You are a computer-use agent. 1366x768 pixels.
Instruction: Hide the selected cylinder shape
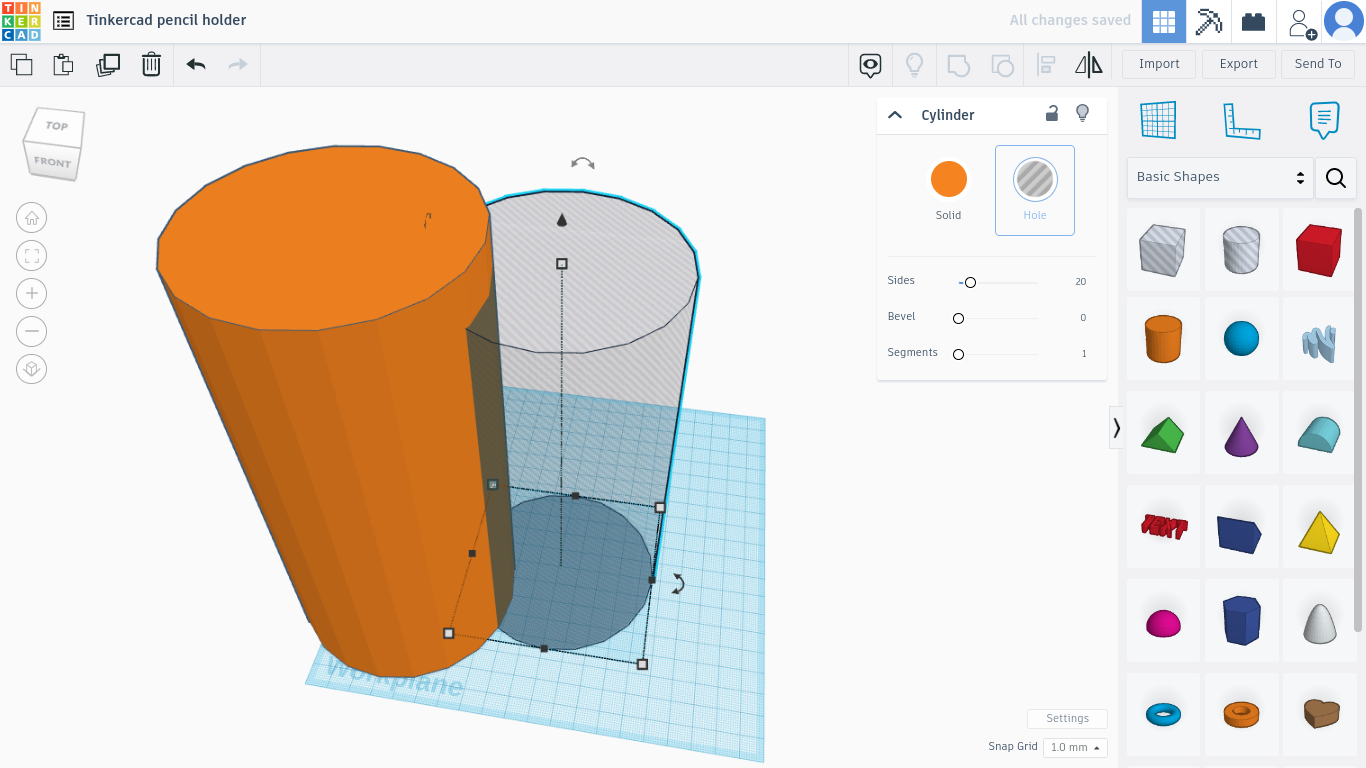coord(1082,113)
